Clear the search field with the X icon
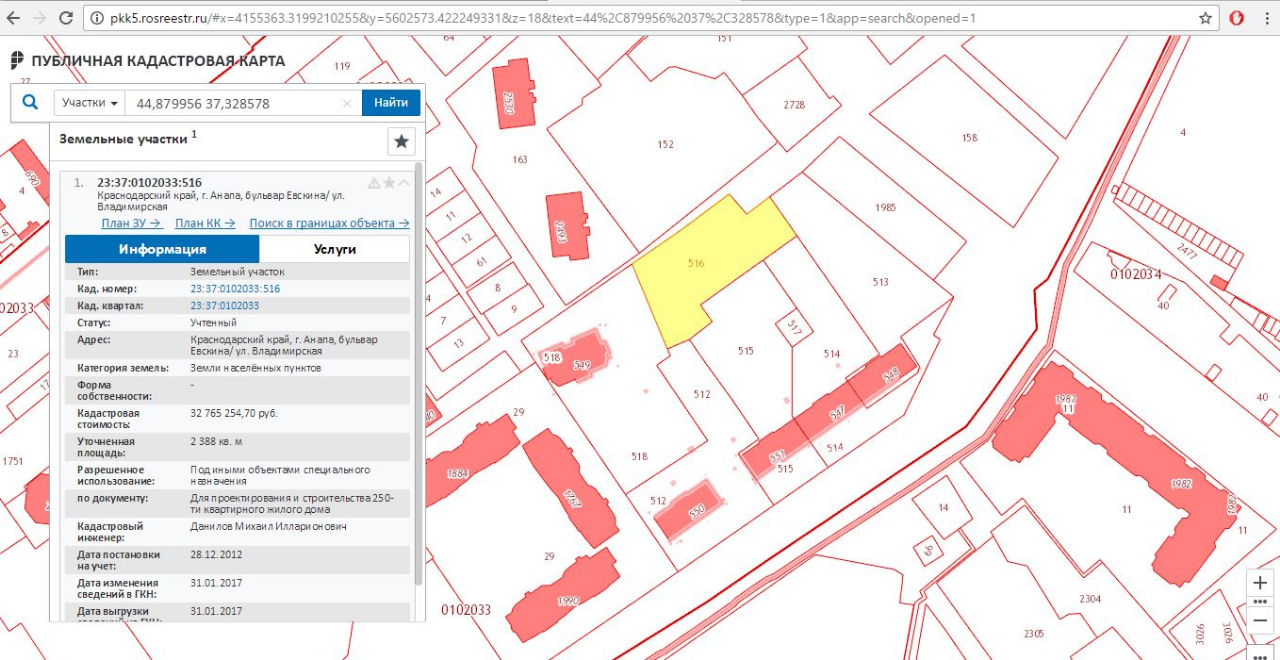 point(347,103)
